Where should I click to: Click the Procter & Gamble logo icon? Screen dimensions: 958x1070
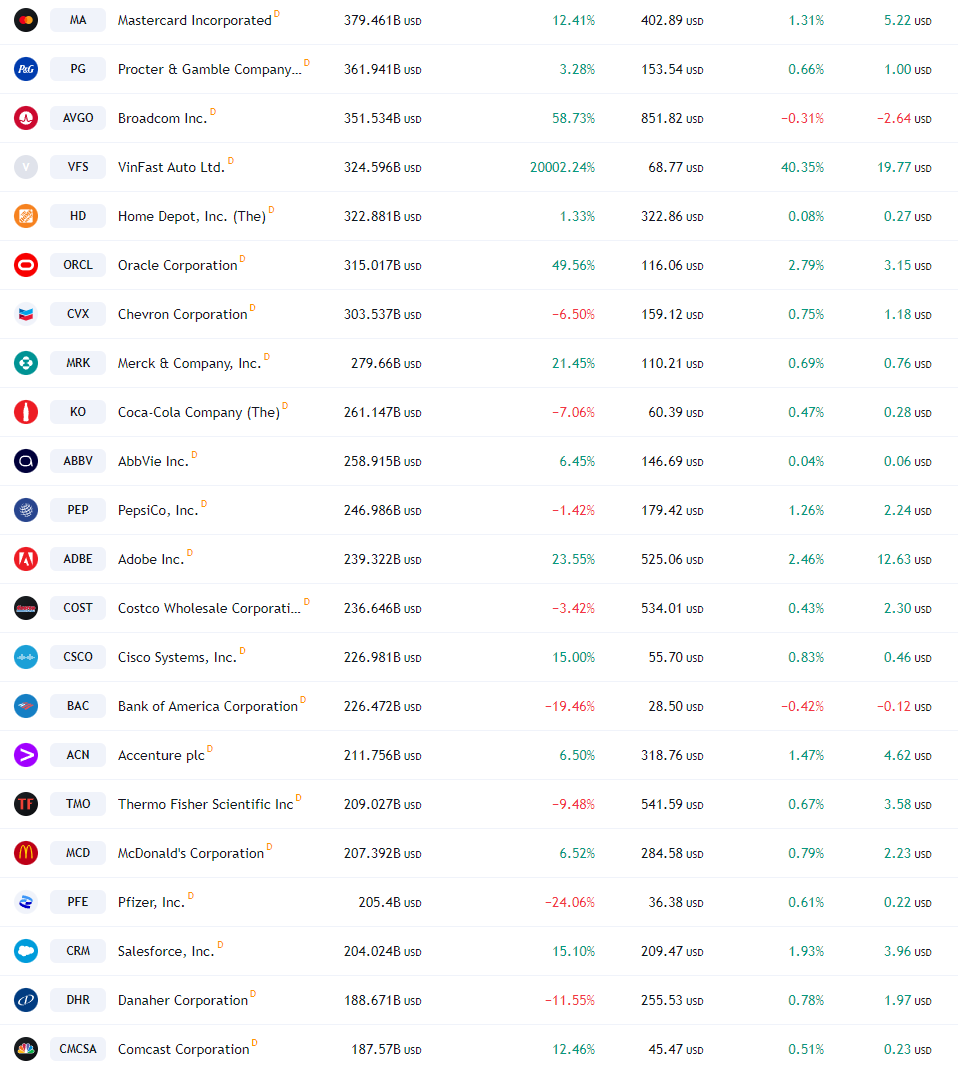(x=26, y=69)
